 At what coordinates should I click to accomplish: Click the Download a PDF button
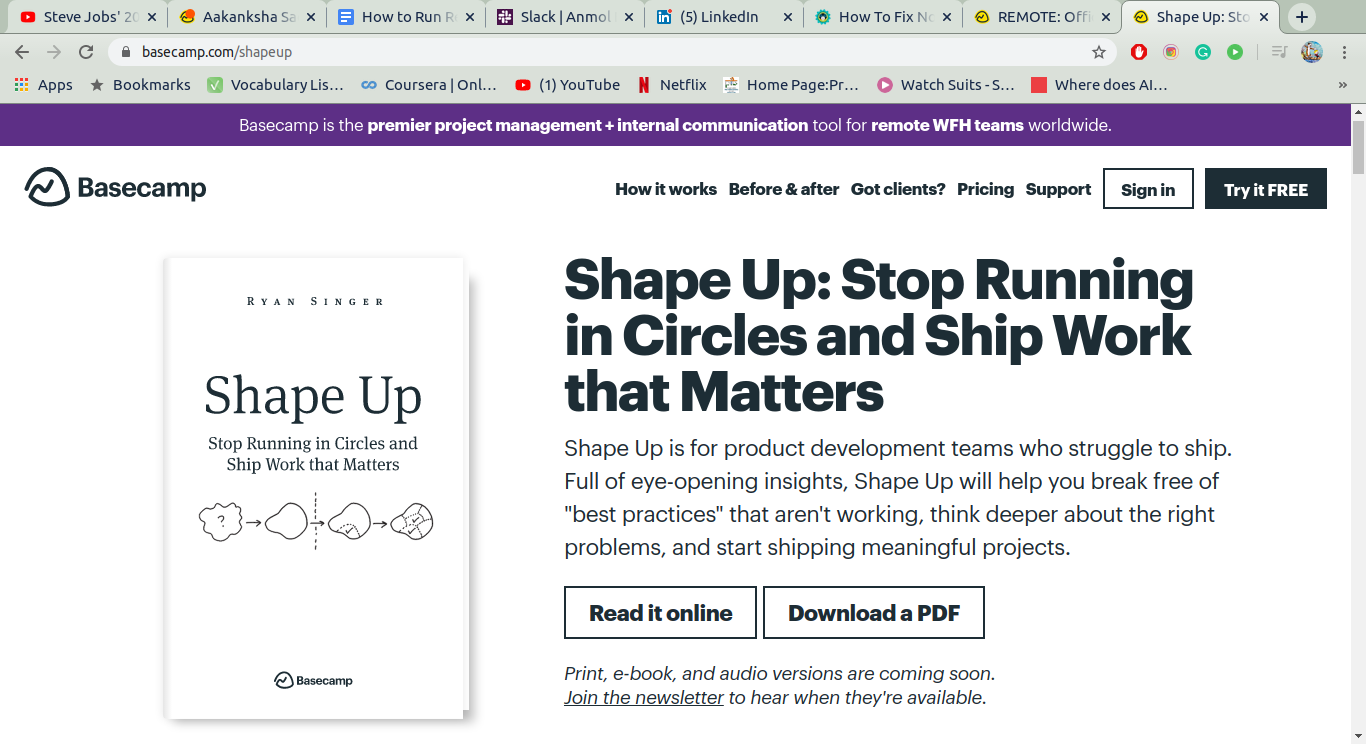point(874,613)
